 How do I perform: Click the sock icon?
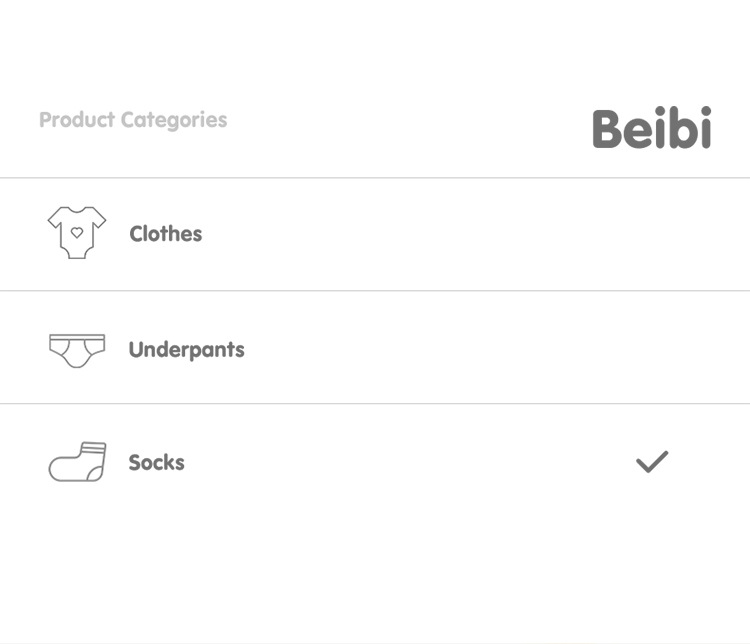(x=77, y=462)
